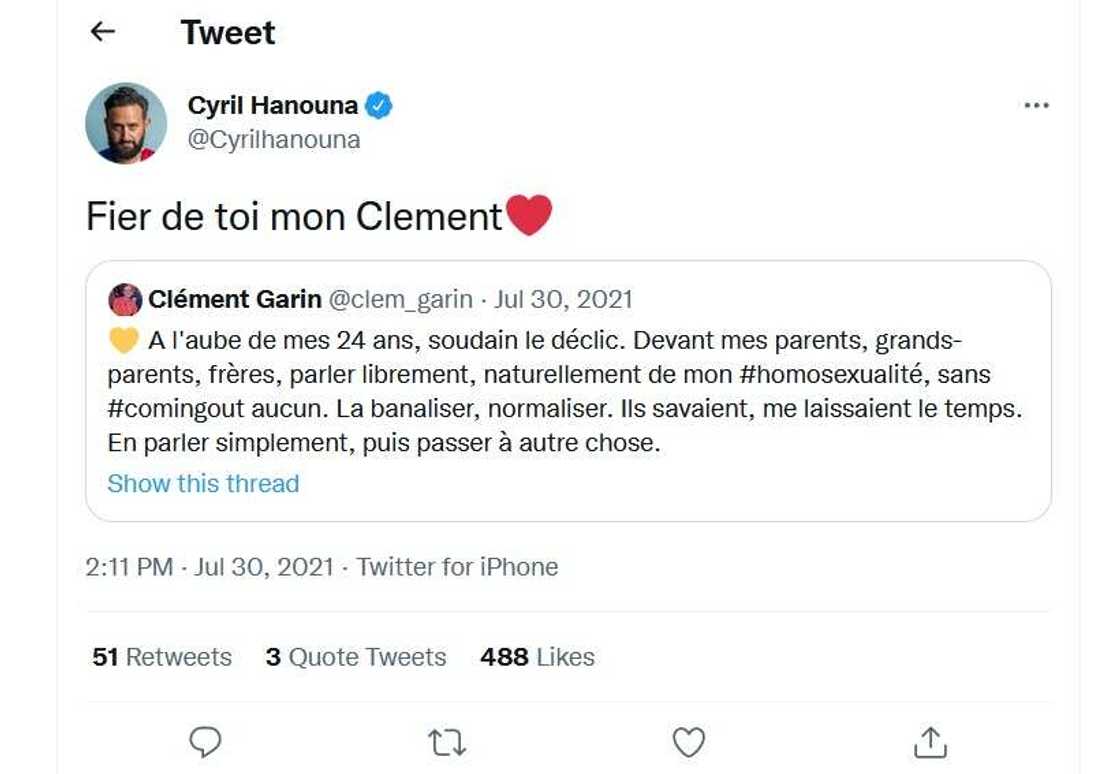Open the three-dot more options menu
This screenshot has width=1120, height=774.
[x=1036, y=106]
